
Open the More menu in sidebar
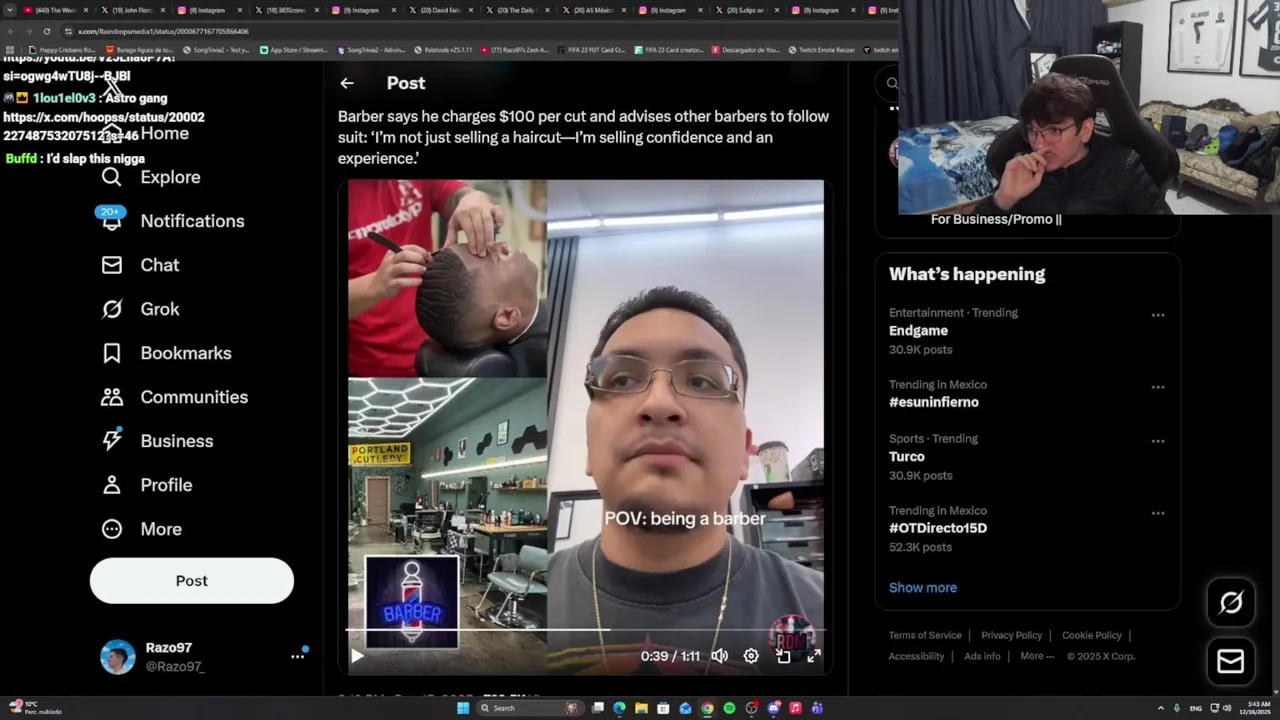141,529
